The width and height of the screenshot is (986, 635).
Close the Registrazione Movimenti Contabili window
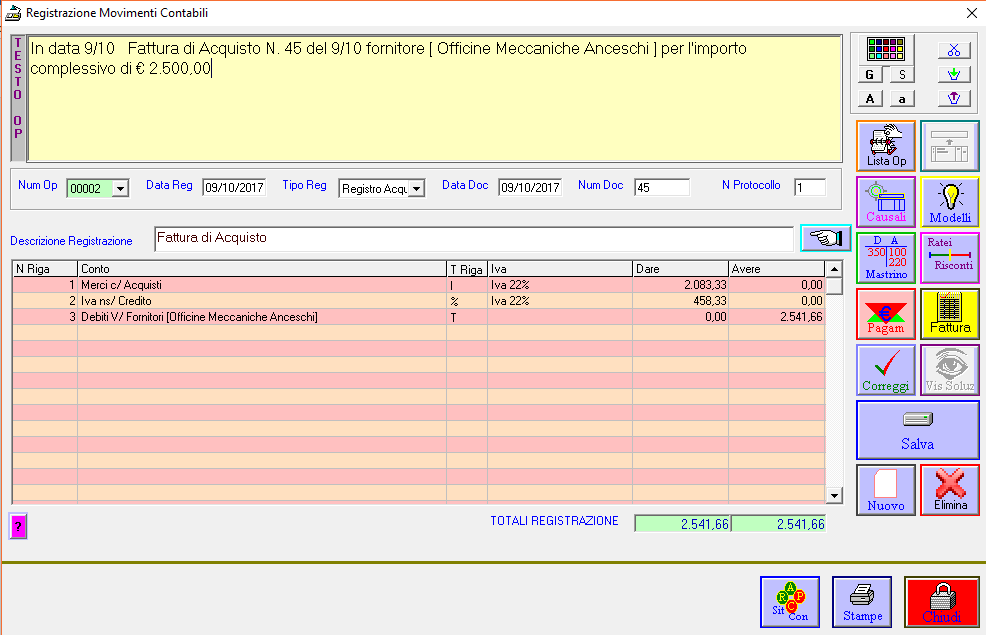click(x=971, y=13)
